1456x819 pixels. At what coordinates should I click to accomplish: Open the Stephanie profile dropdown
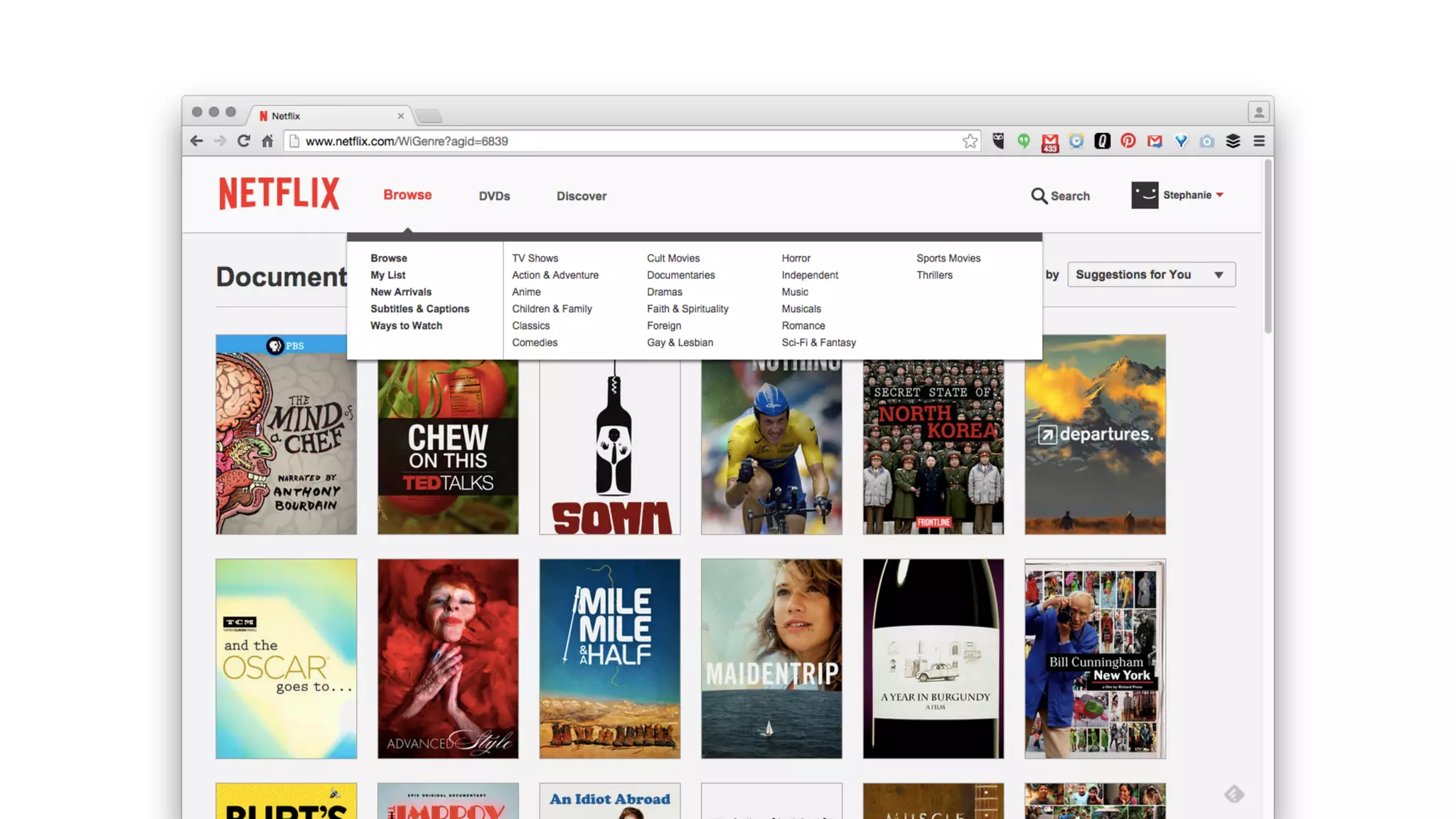(x=1187, y=195)
